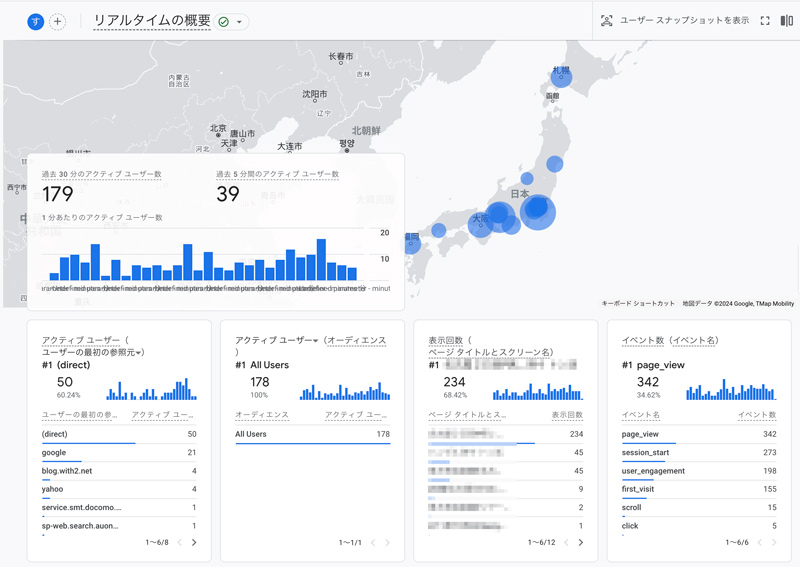
Task: Select the session_start event row
Action: [699, 453]
